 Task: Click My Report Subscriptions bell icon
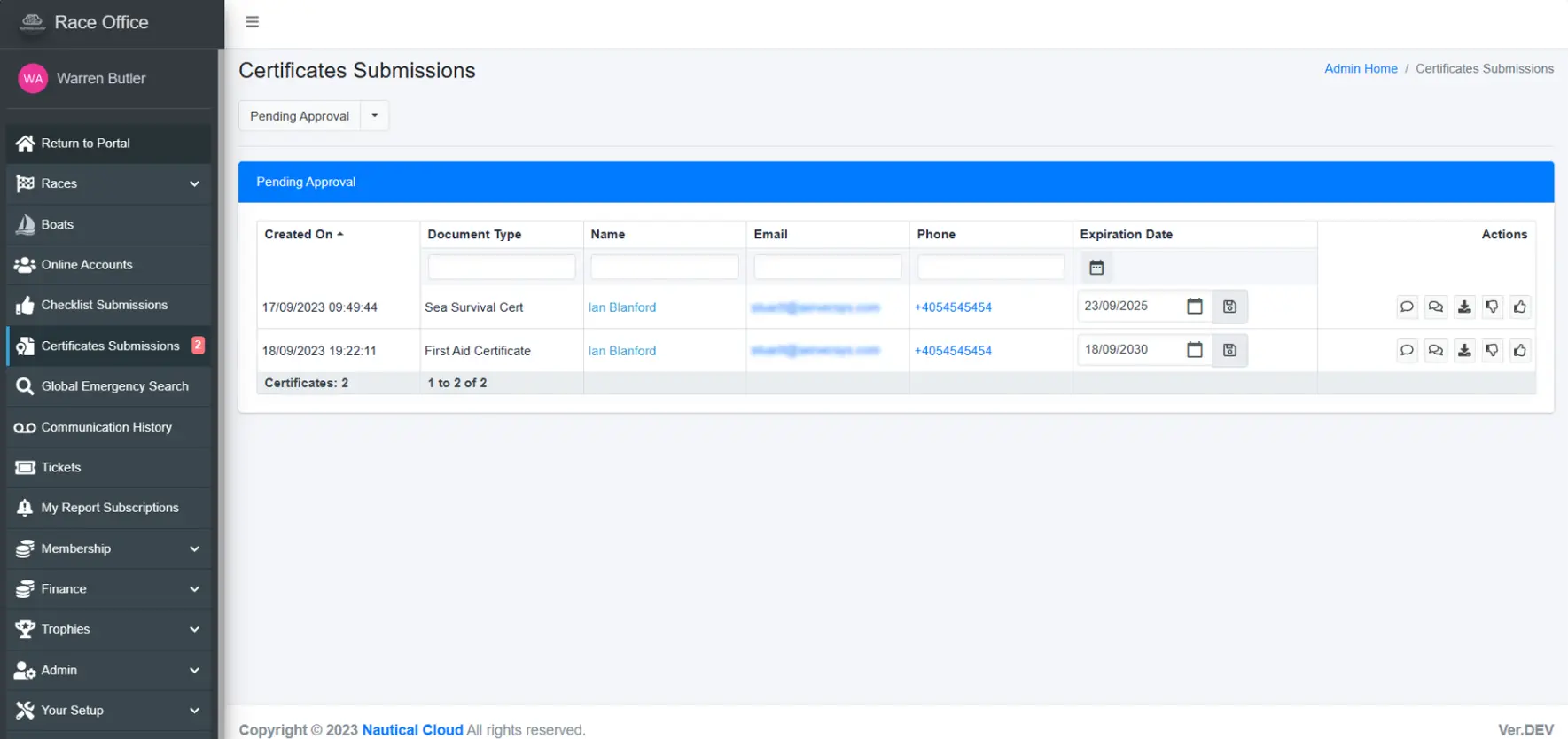tap(25, 508)
